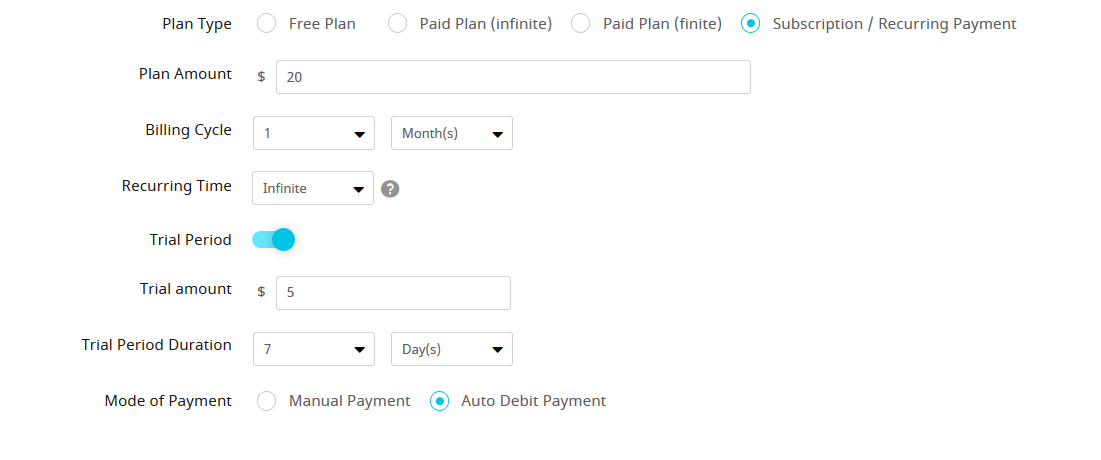The height and width of the screenshot is (460, 1101).
Task: Click the Subscription / Recurring Payment text label
Action: coord(895,24)
